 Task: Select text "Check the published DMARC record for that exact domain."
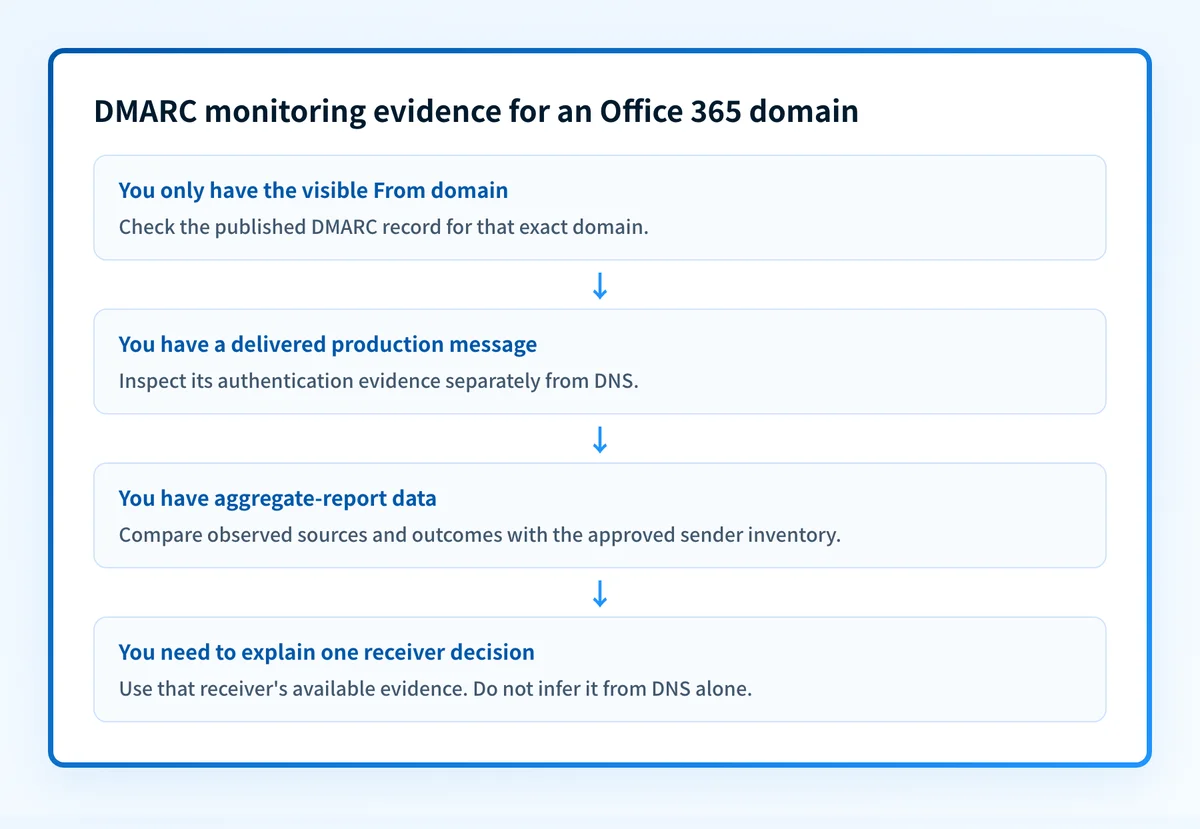click(384, 226)
